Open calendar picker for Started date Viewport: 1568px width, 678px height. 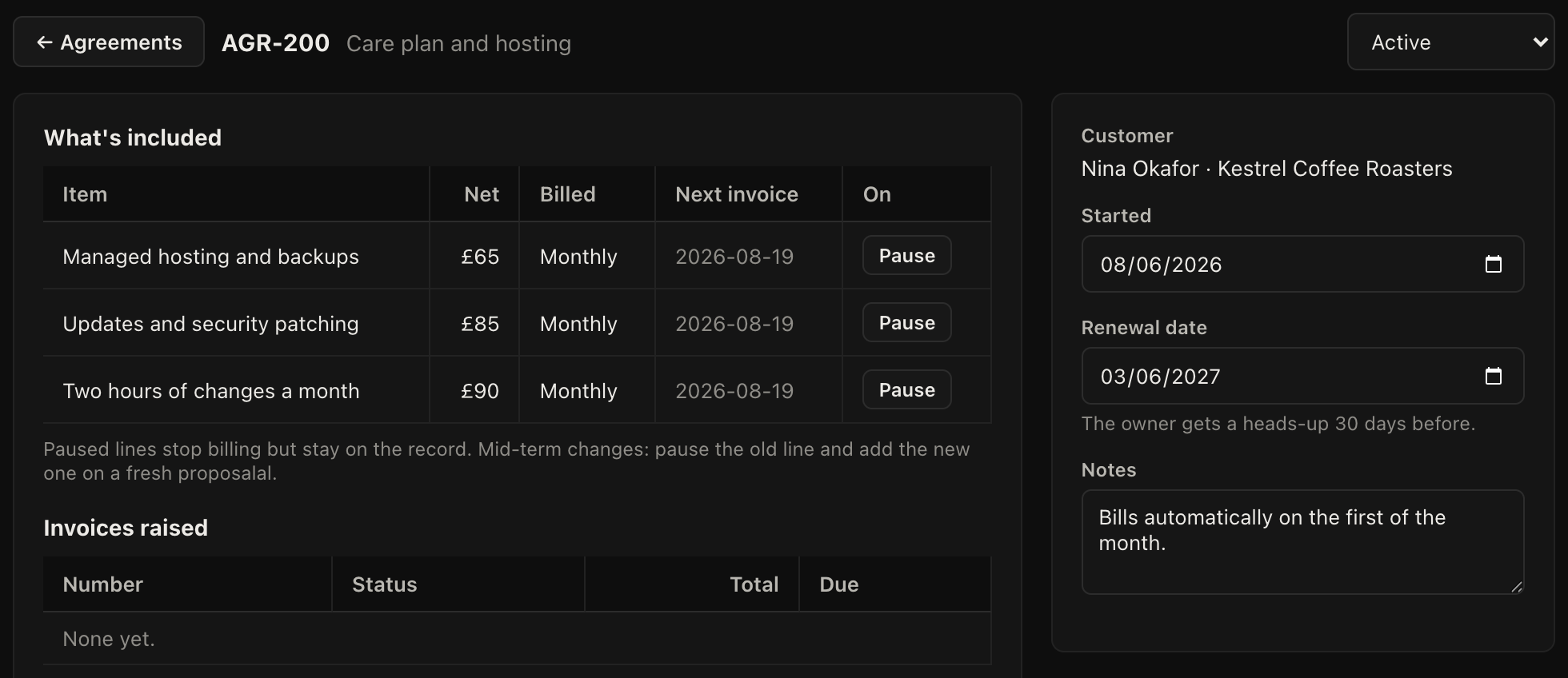click(x=1493, y=265)
